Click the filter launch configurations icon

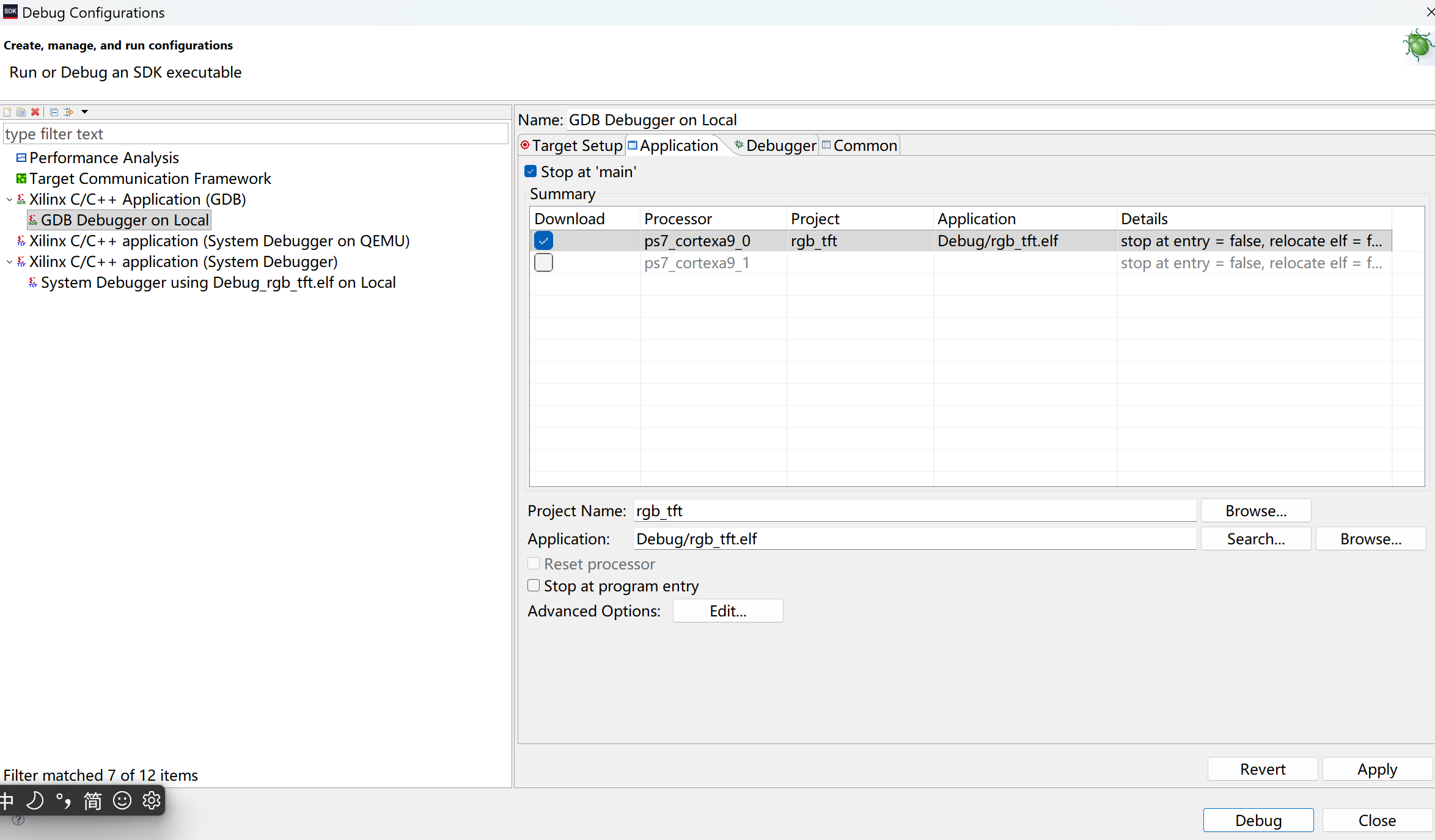68,112
